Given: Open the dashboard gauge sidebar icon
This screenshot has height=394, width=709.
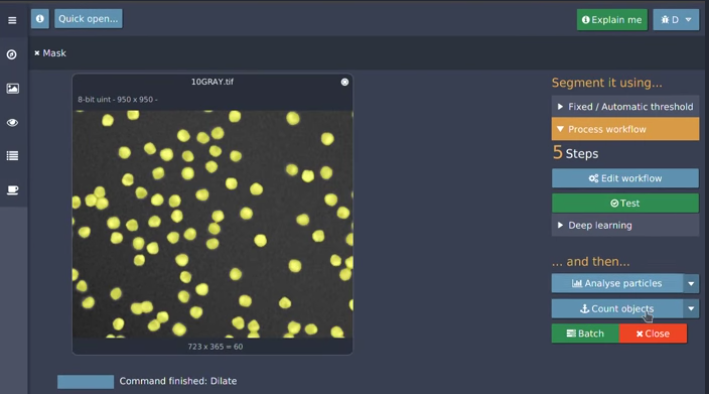Looking at the screenshot, I should coord(12,54).
